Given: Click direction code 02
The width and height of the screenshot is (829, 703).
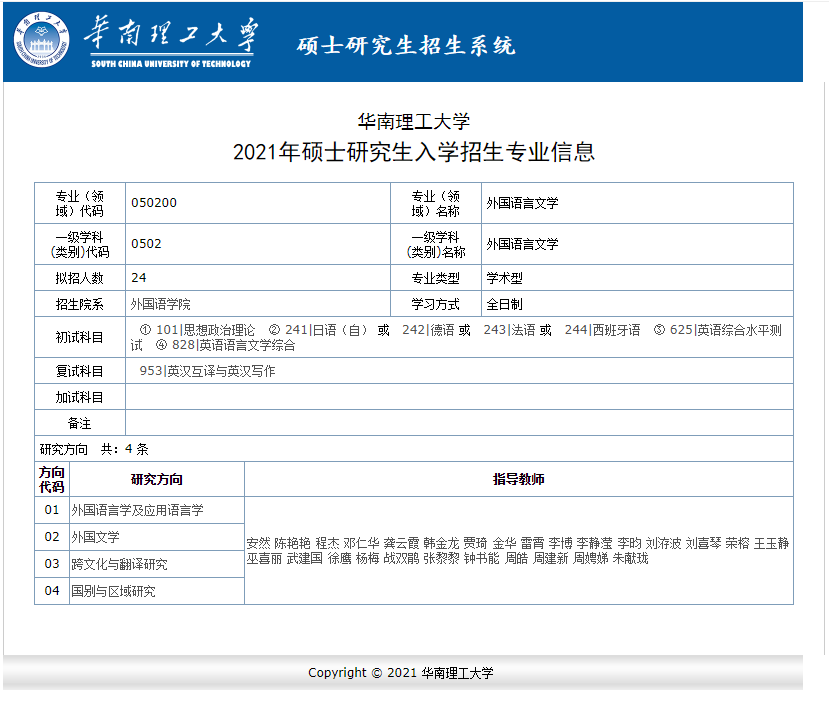Looking at the screenshot, I should pos(52,537).
